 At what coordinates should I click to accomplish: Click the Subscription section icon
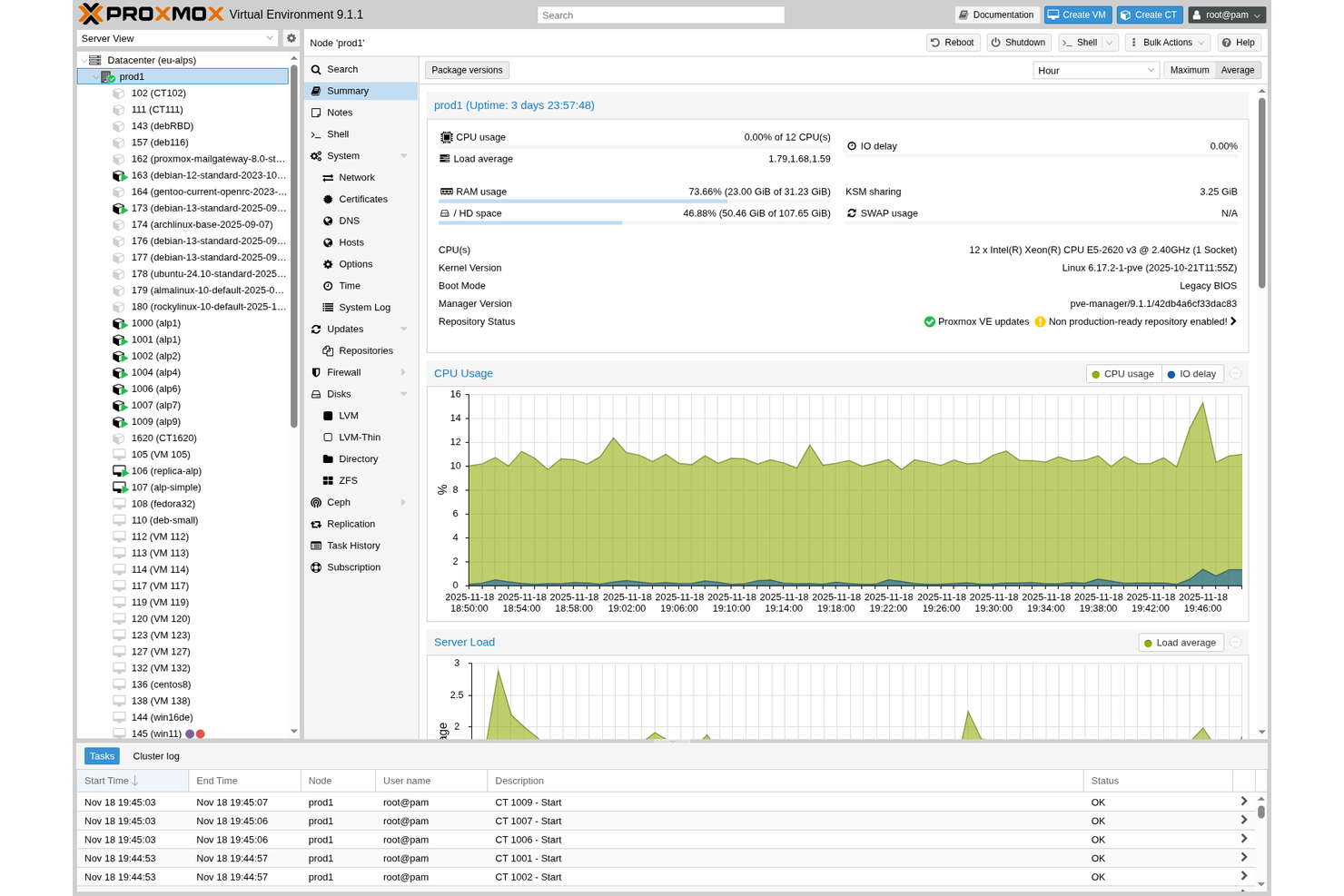coord(315,567)
